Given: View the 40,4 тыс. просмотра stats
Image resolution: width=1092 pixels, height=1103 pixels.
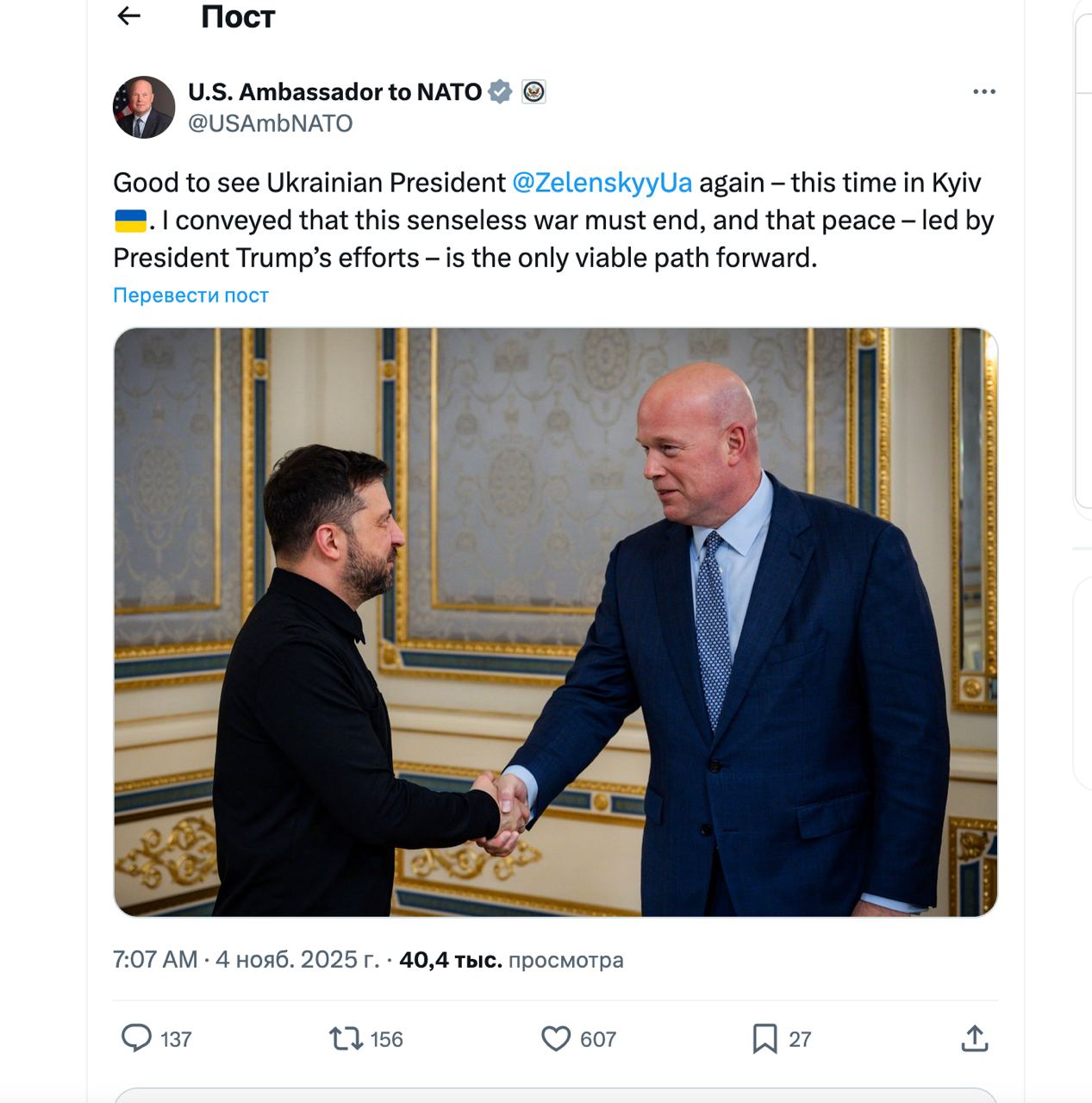Looking at the screenshot, I should (x=511, y=960).
